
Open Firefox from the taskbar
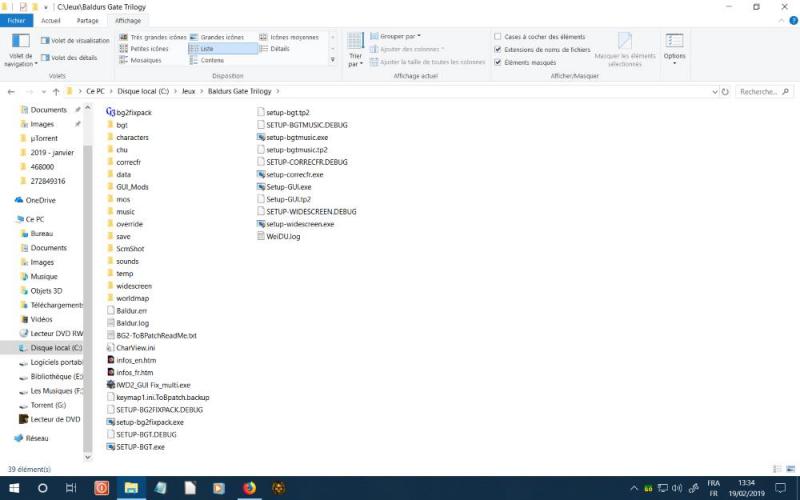click(x=249, y=488)
